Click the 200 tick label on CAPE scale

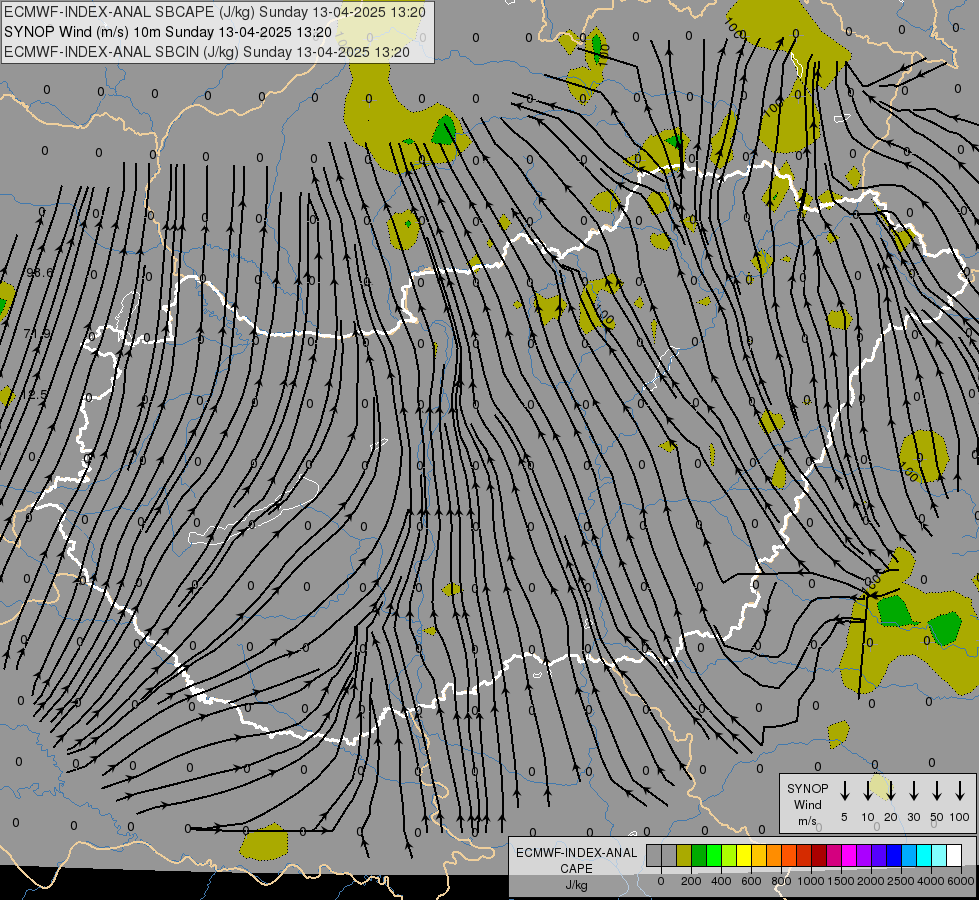click(691, 881)
